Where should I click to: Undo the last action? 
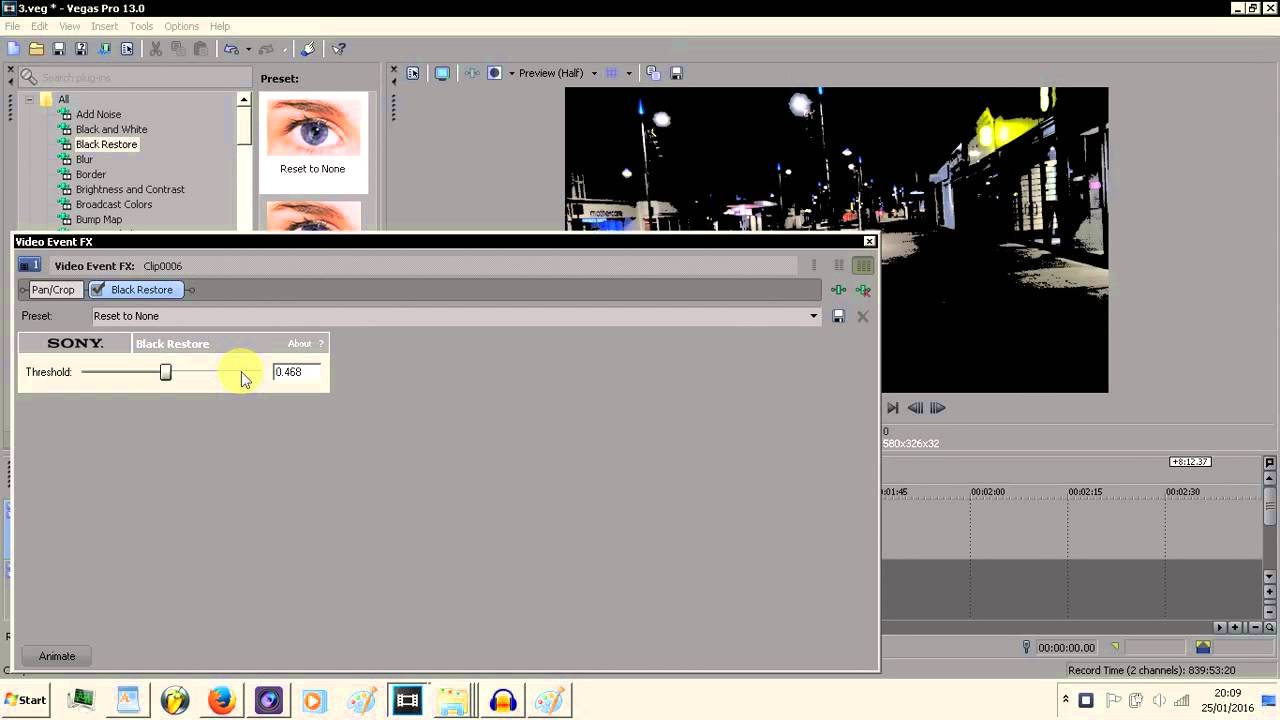tap(232, 48)
